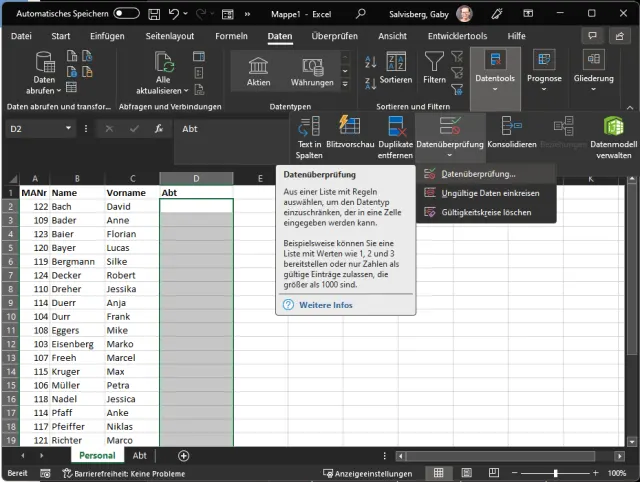Image resolution: width=640 pixels, height=482 pixels.
Task: Open the Name Box dropdown arrow
Action: tap(68, 129)
